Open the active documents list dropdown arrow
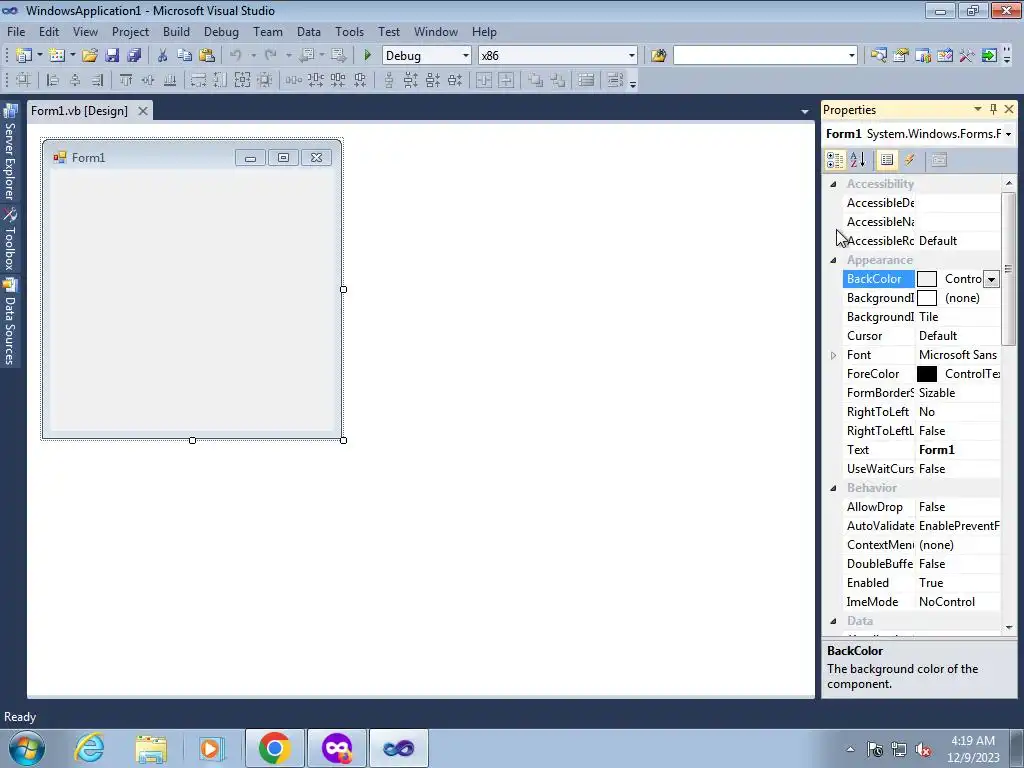The image size is (1024, 768). pos(805,112)
